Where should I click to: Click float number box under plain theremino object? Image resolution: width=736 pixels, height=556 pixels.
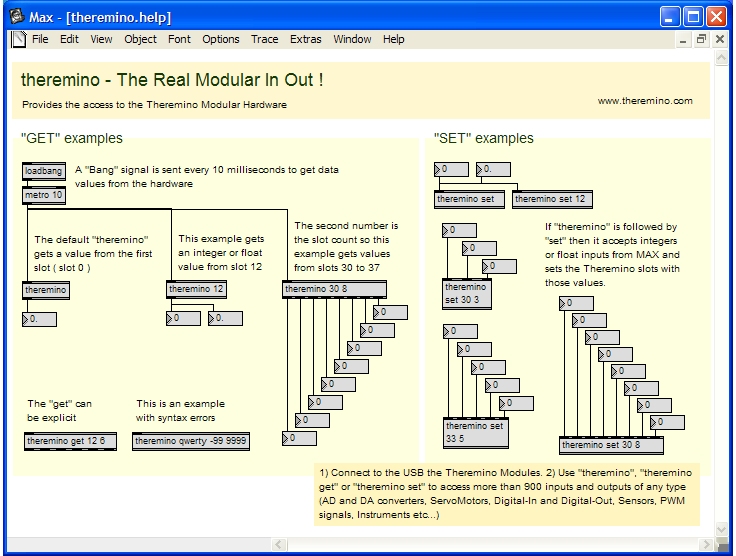pos(39,319)
